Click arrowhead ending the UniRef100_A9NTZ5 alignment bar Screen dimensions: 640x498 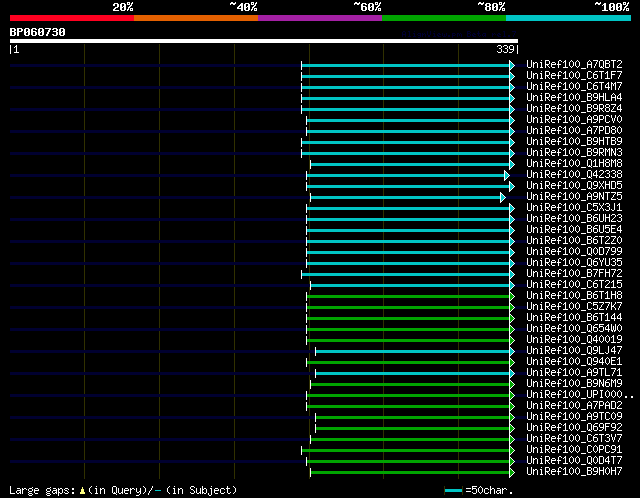(x=503, y=197)
